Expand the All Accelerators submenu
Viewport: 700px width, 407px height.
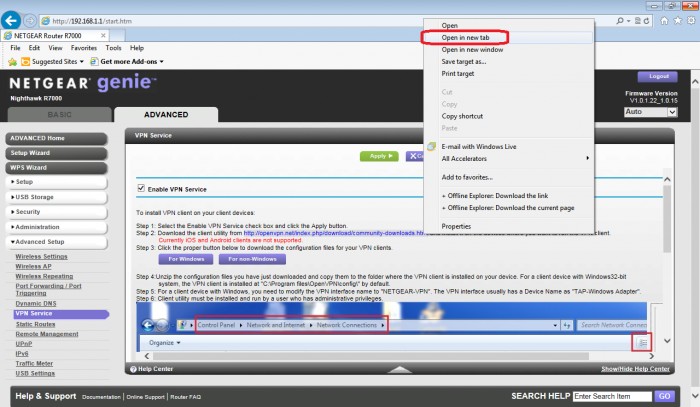(509, 158)
